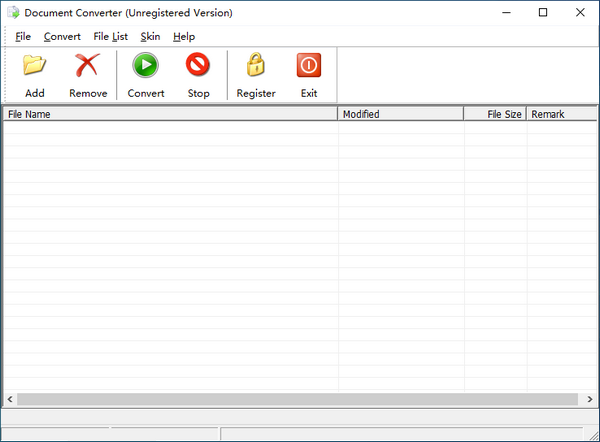The image size is (600, 442).
Task: Open the Convert menu
Action: pyautogui.click(x=62, y=37)
